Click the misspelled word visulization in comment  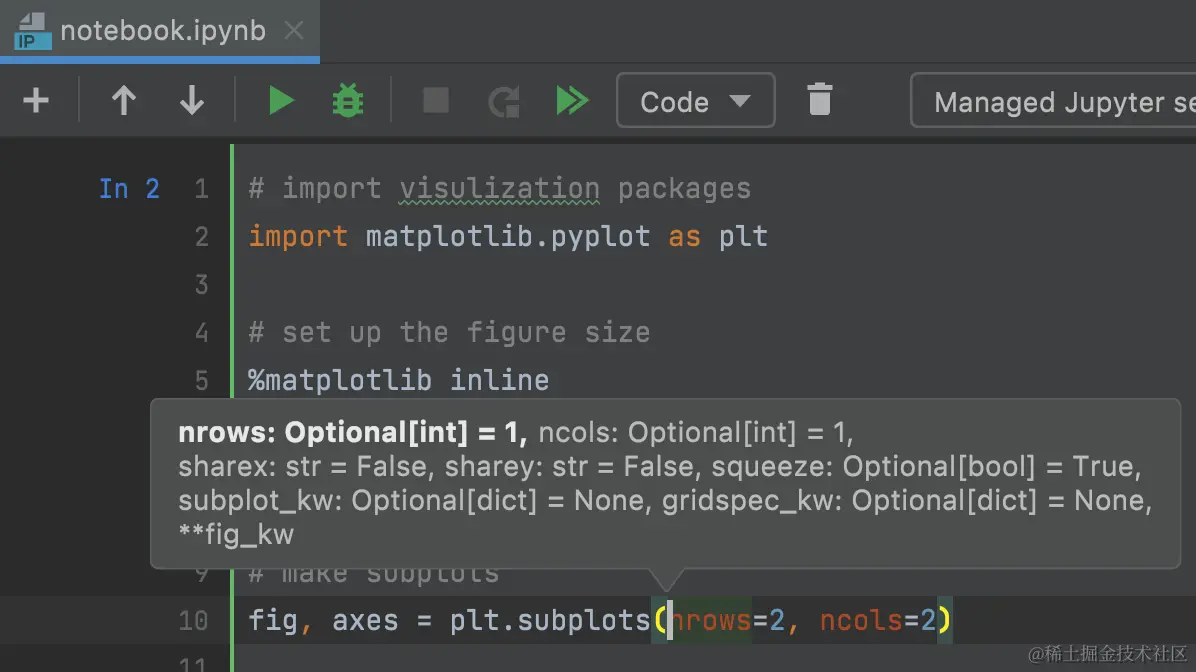500,188
